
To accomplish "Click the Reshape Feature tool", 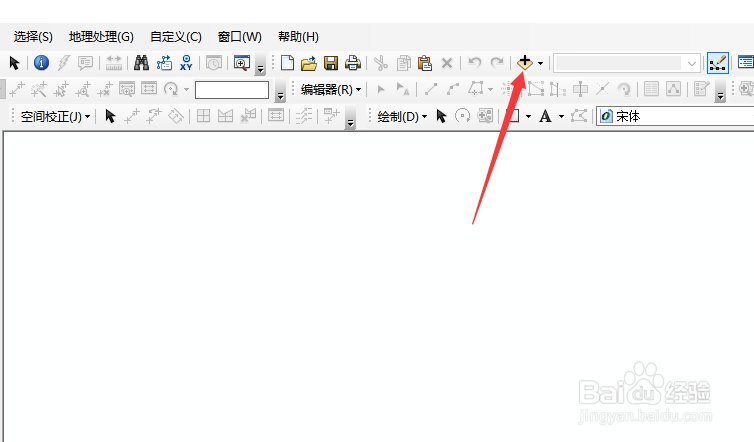I will pos(558,89).
